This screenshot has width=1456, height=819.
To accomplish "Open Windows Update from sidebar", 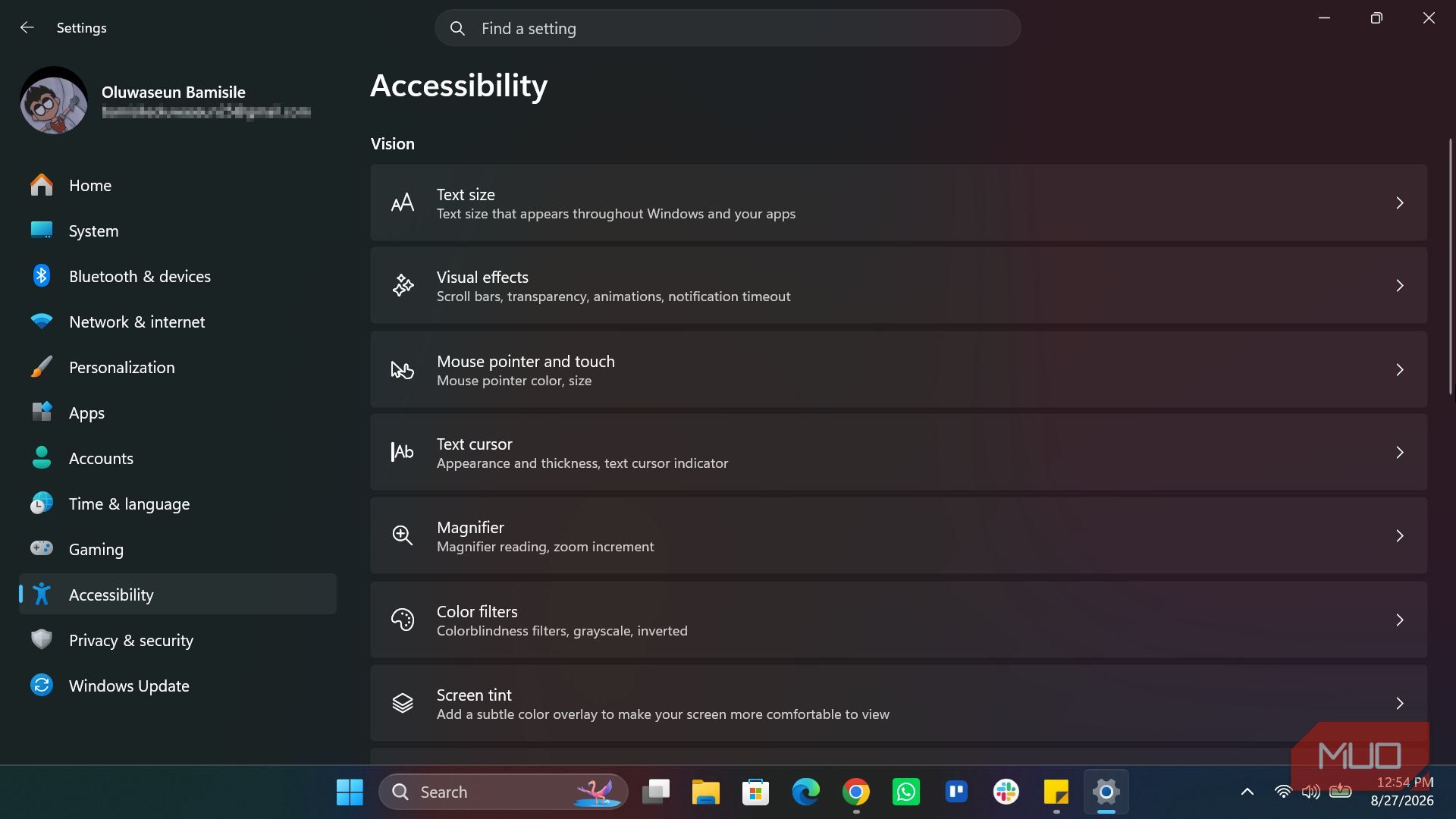I will point(177,686).
